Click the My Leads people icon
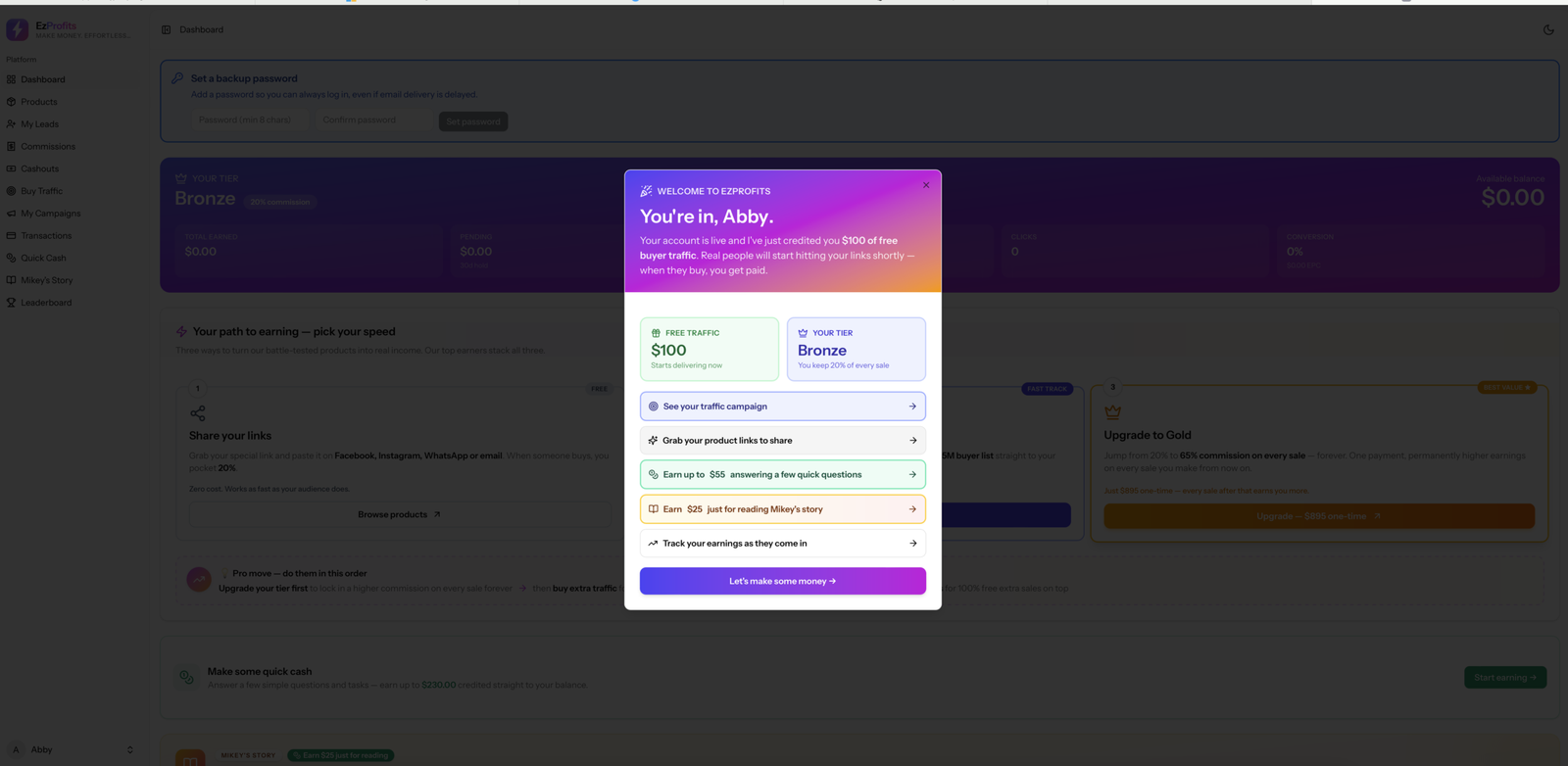The width and height of the screenshot is (1568, 766). point(11,124)
